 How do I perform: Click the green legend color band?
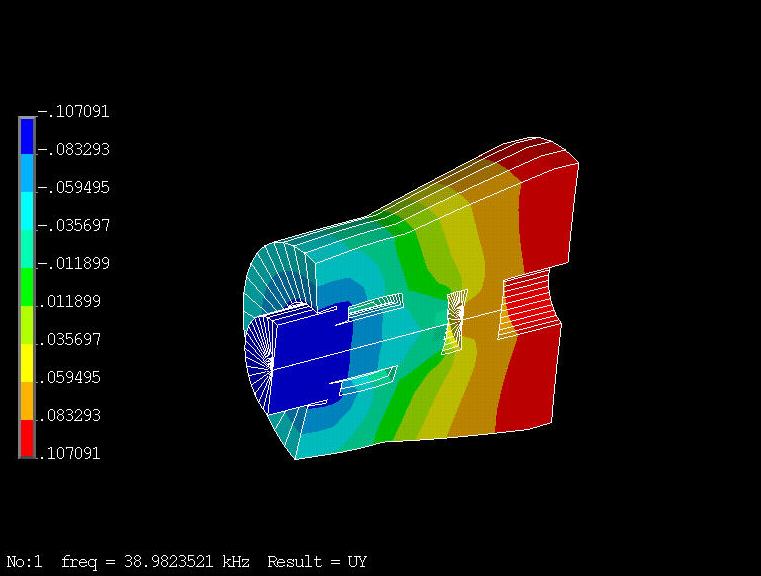[27, 287]
